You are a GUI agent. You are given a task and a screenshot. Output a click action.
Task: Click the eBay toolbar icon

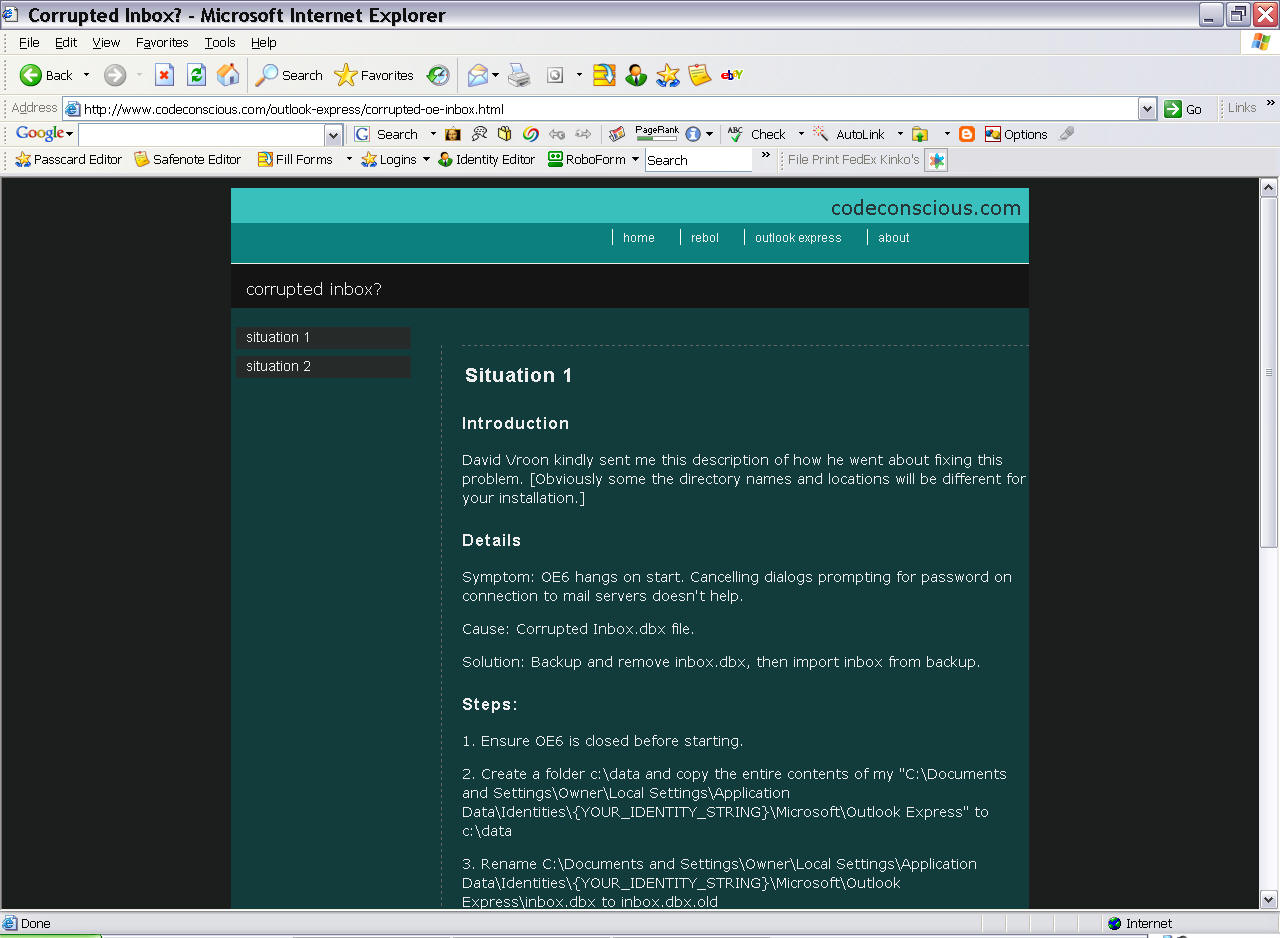pos(732,75)
